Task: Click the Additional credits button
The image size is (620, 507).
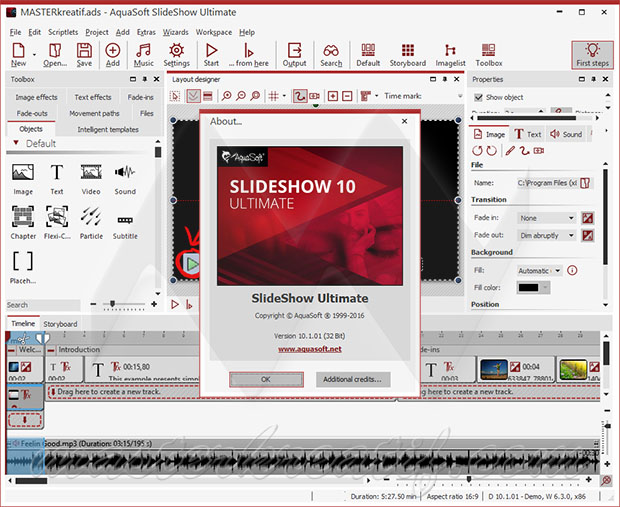Action: [x=353, y=379]
